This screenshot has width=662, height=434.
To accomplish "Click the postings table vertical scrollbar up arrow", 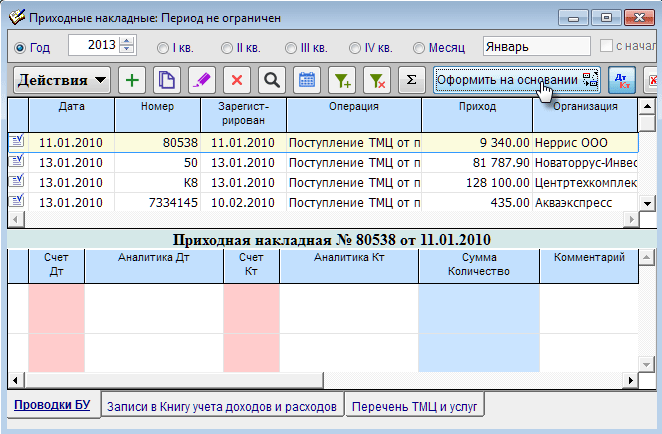I will [x=646, y=257].
